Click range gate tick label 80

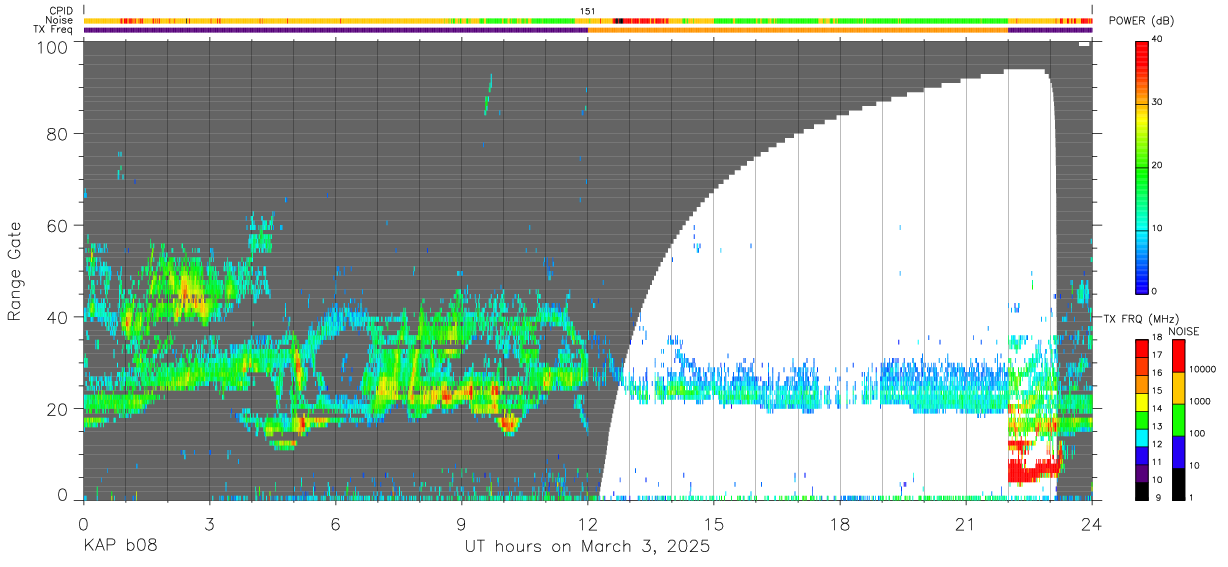click(57, 133)
